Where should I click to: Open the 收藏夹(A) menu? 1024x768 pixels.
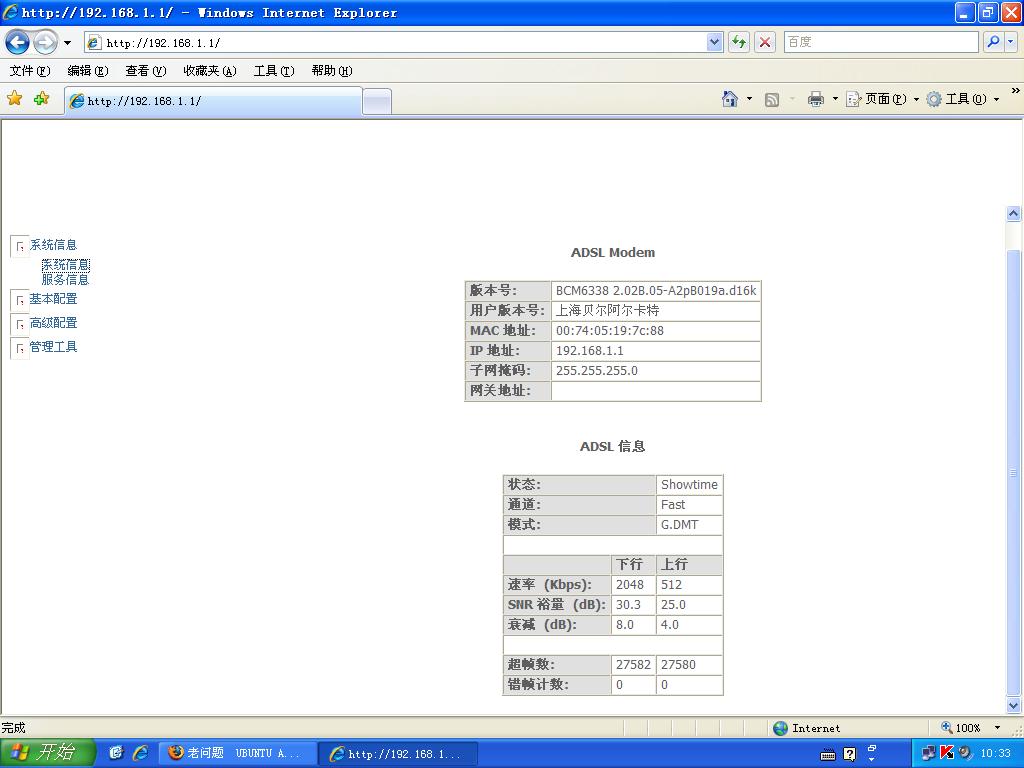(x=210, y=71)
